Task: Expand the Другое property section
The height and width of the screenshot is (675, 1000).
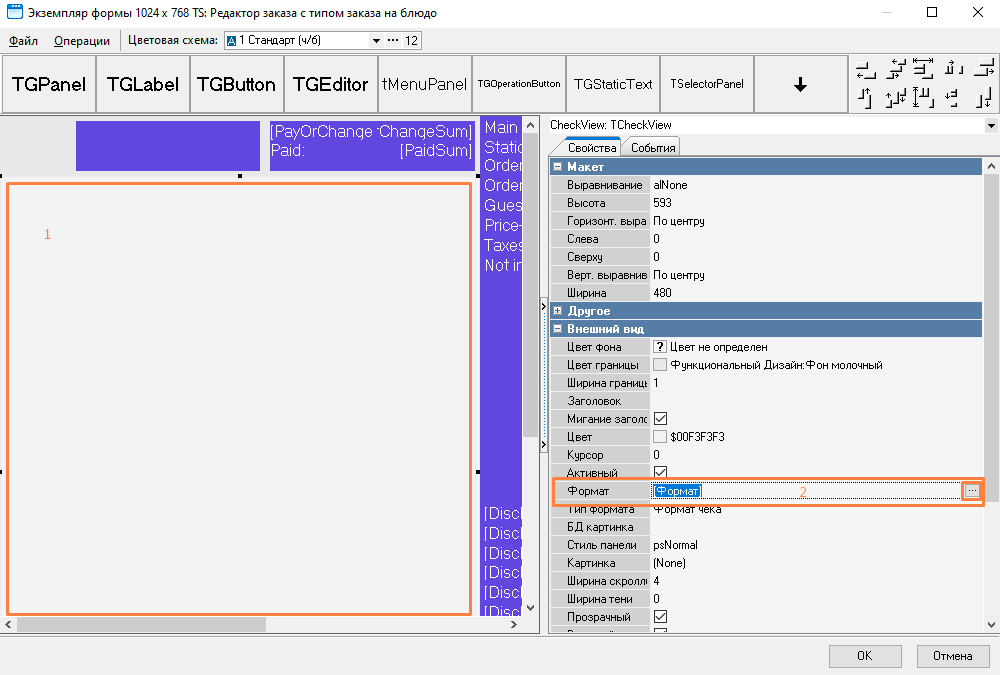Action: point(557,311)
